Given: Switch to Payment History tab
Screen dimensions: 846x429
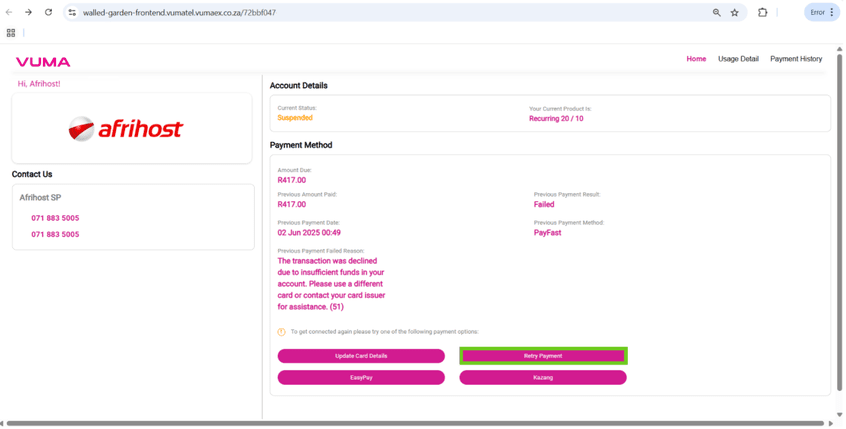Looking at the screenshot, I should click(796, 59).
